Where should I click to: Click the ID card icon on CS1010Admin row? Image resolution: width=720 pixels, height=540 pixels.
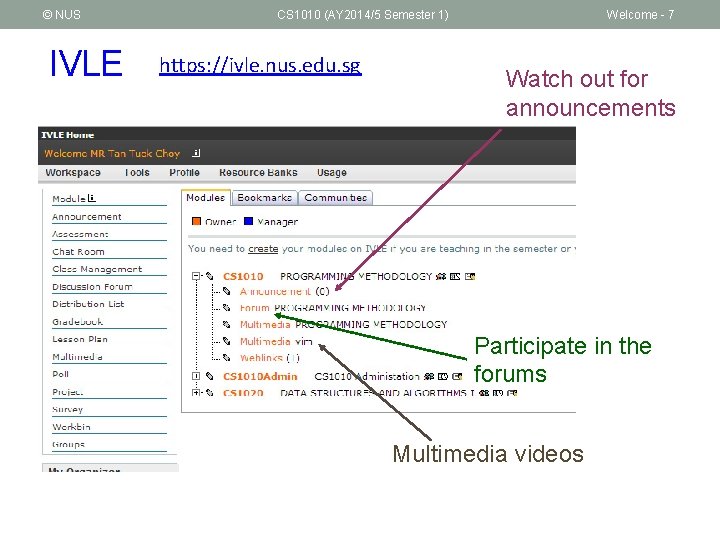443,377
